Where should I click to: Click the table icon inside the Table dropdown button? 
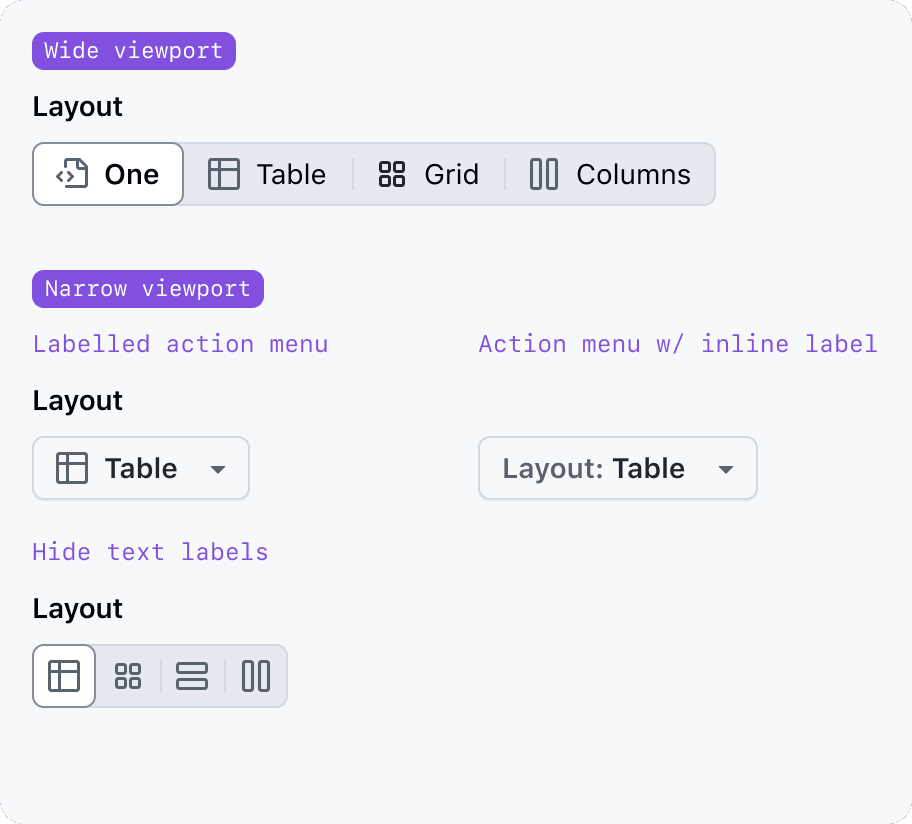(72, 468)
